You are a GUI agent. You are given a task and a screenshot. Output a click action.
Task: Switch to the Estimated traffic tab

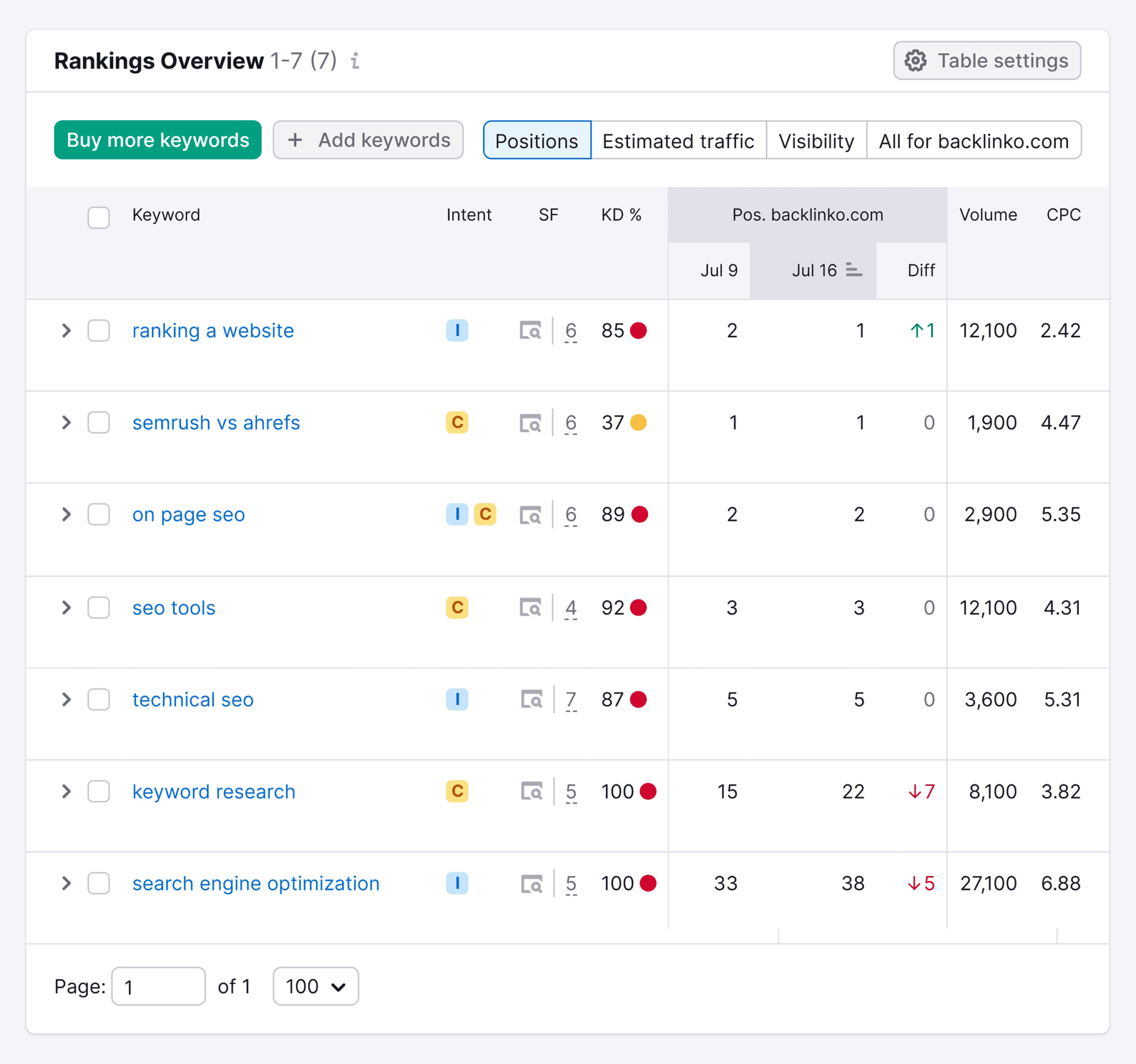point(678,140)
